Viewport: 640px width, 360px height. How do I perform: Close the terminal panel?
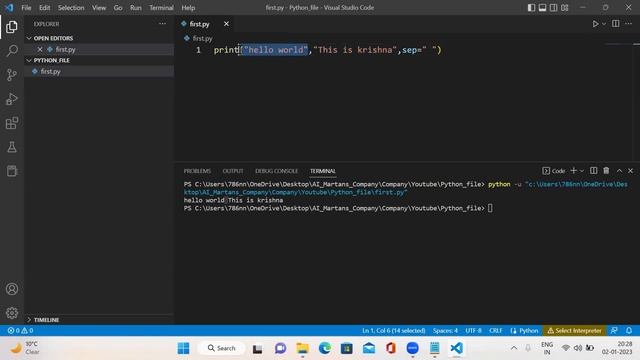tap(630, 171)
